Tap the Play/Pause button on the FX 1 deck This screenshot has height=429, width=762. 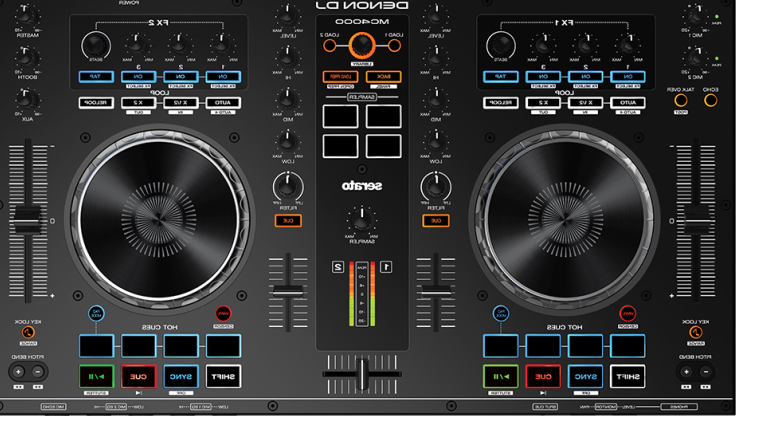[x=501, y=377]
